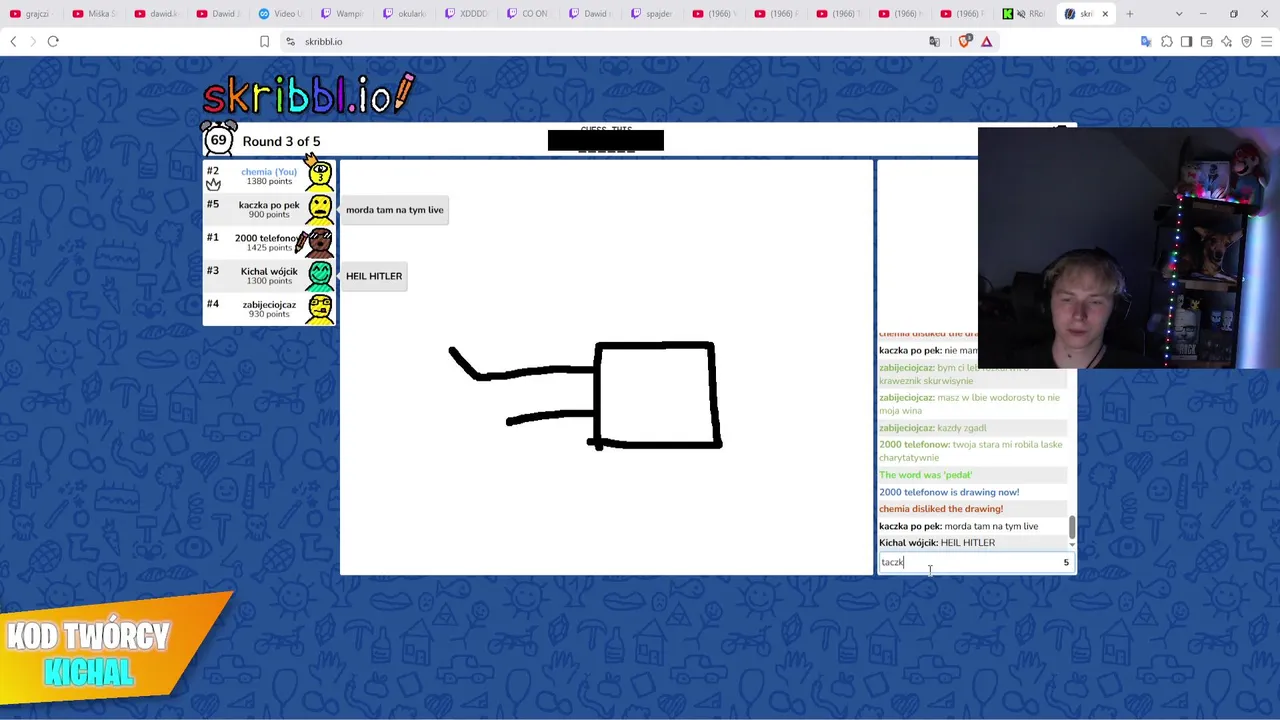The image size is (1280, 720).
Task: Switch to the RRc tab
Action: pos(1025,14)
